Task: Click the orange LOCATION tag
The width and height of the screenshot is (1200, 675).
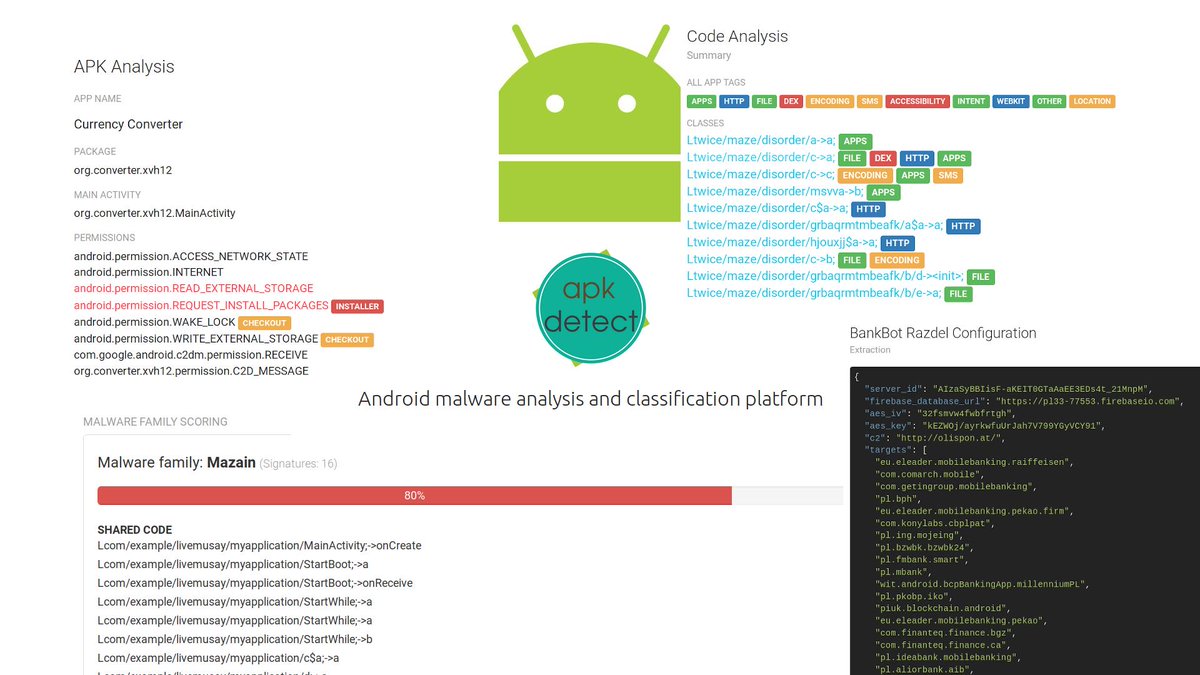Action: point(1092,101)
